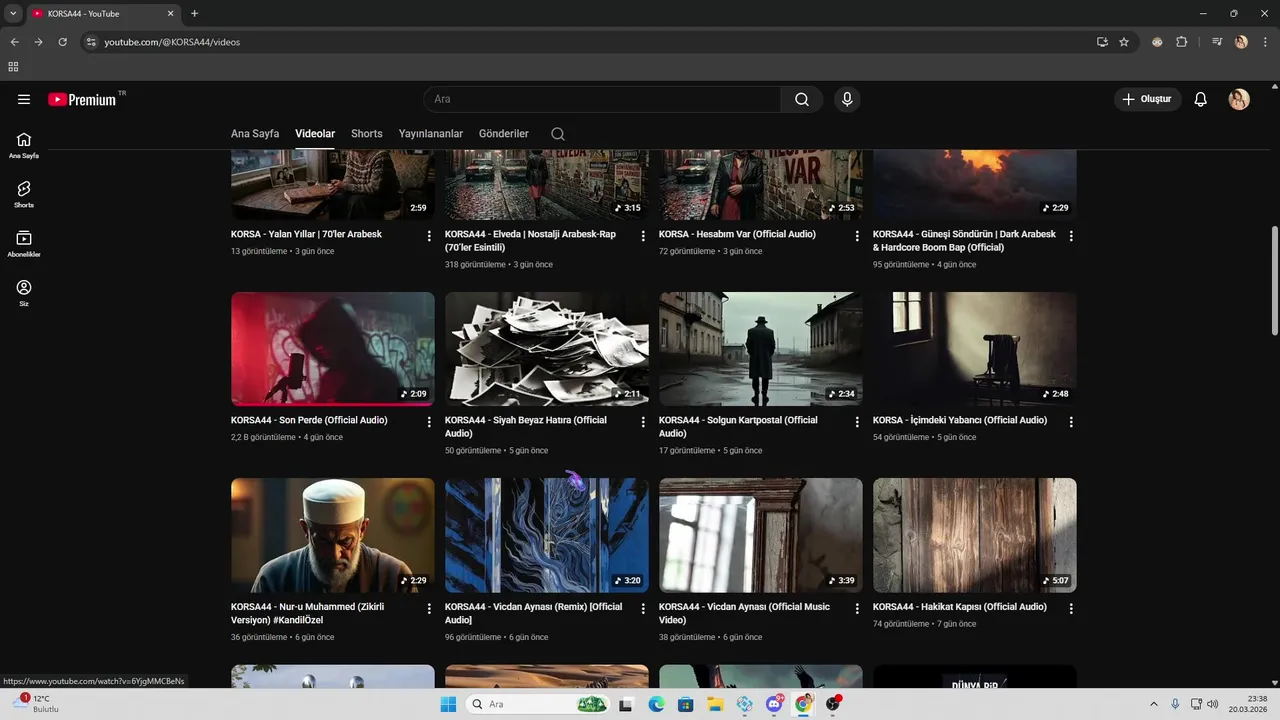Select the Videolar channel tab
Image resolution: width=1280 pixels, height=720 pixels.
tap(315, 134)
